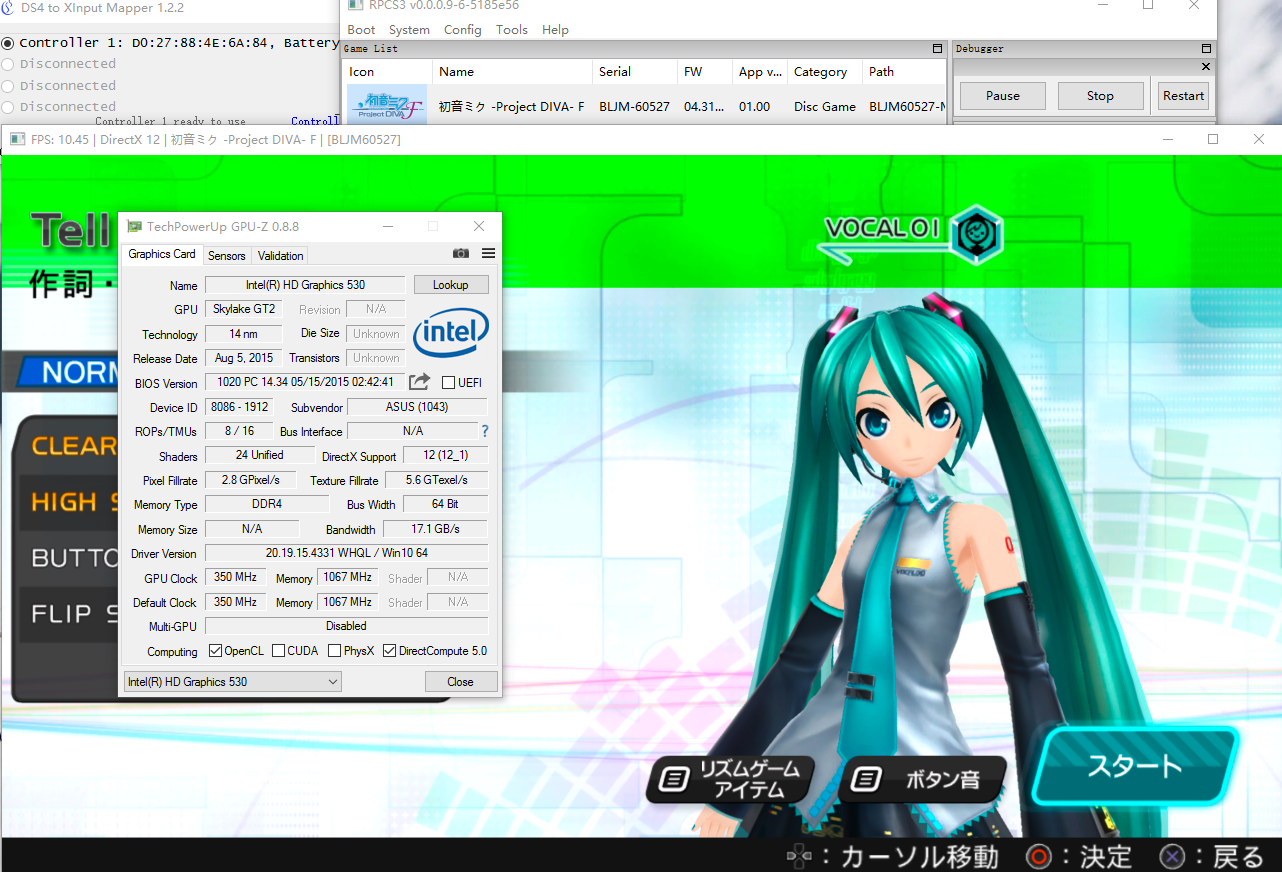The height and width of the screenshot is (872, 1282).
Task: Click the GPU Name field value
Action: (305, 285)
